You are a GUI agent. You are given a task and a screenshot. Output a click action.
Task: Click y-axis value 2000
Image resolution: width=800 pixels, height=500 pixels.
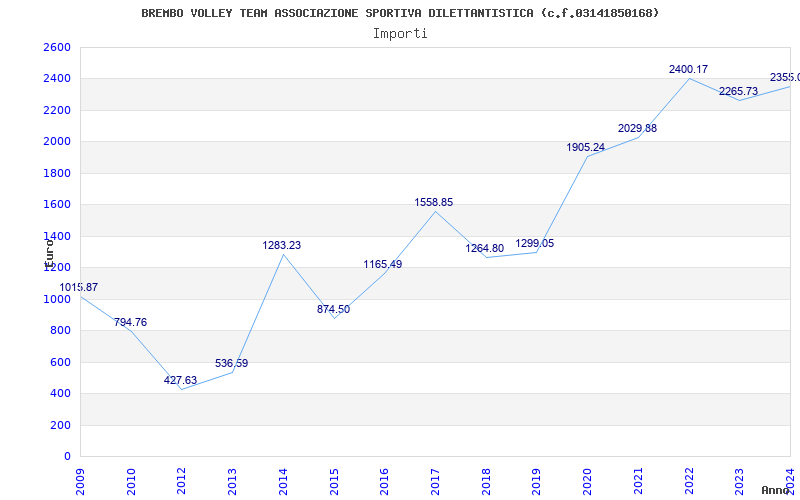coord(57,142)
